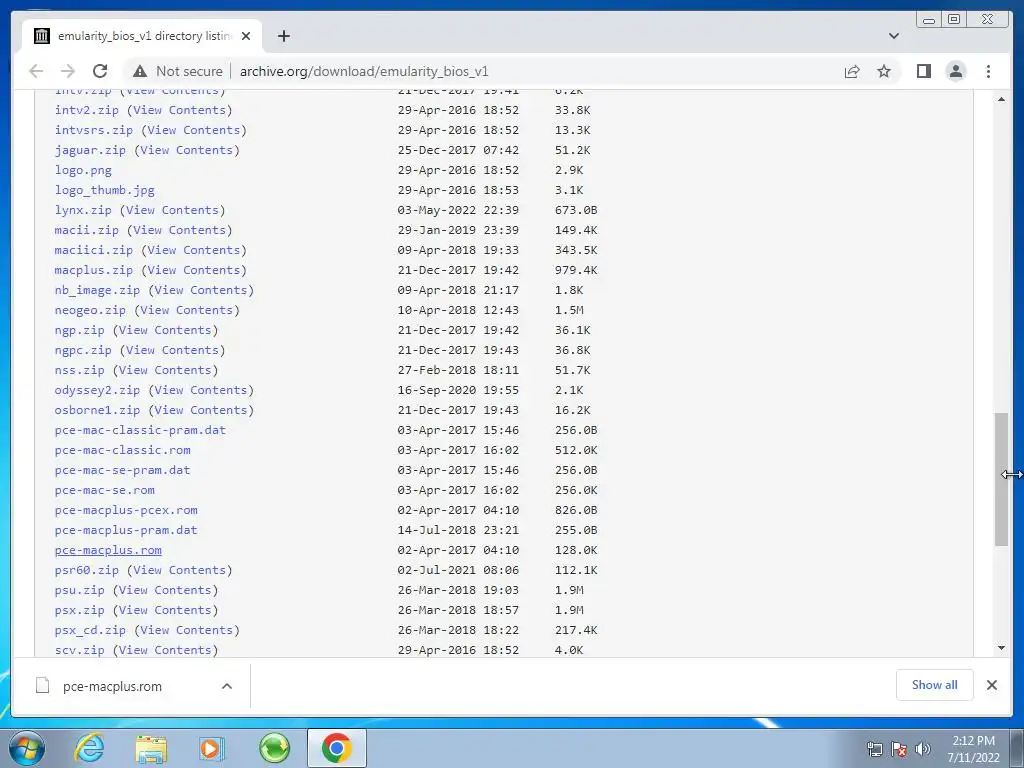
Task: Open the Action Center flag icon
Action: pos(899,749)
